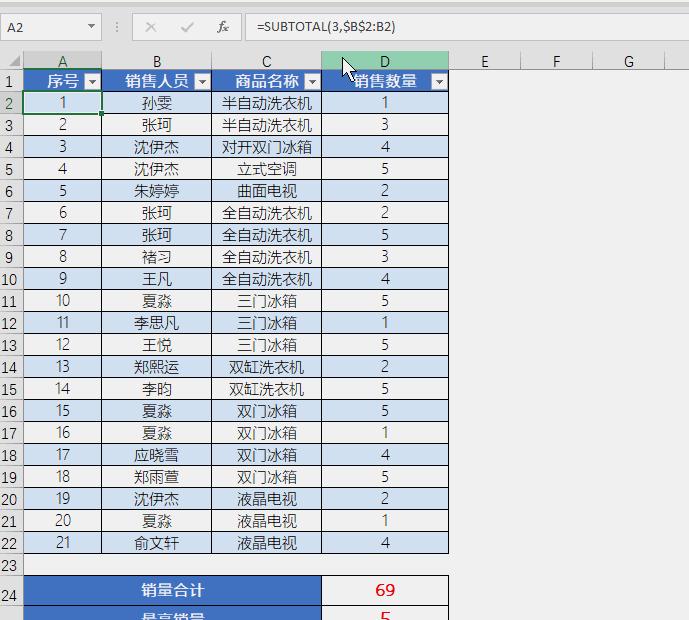Click cell with 王凡

pyautogui.click(x=156, y=279)
